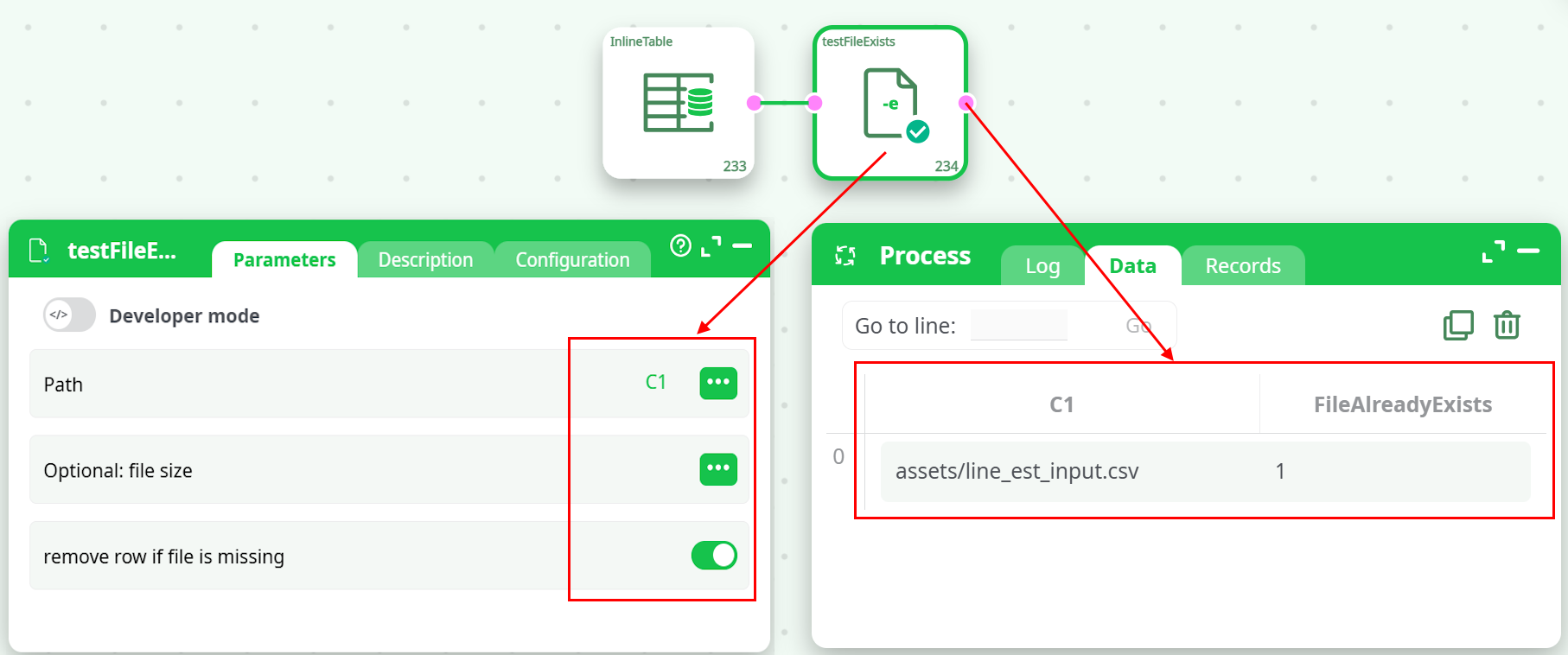Toggle Developer mode switch
This screenshot has height=655, width=1568.
(x=69, y=315)
